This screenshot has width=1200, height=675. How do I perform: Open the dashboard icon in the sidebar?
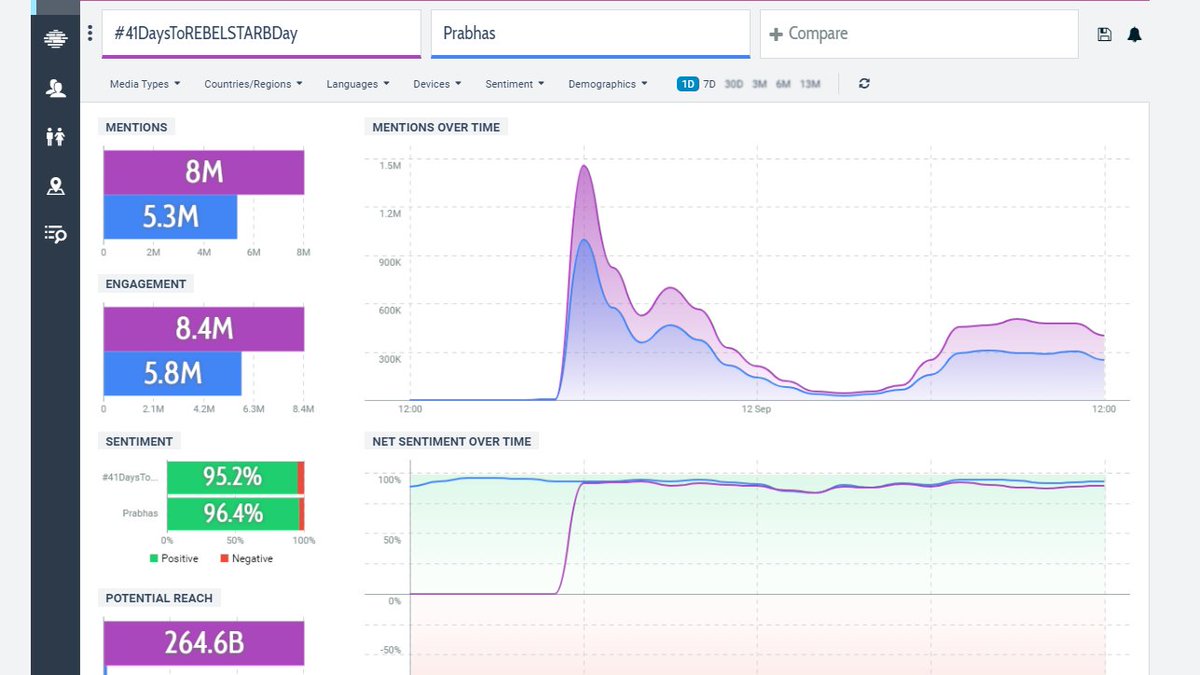click(55, 39)
